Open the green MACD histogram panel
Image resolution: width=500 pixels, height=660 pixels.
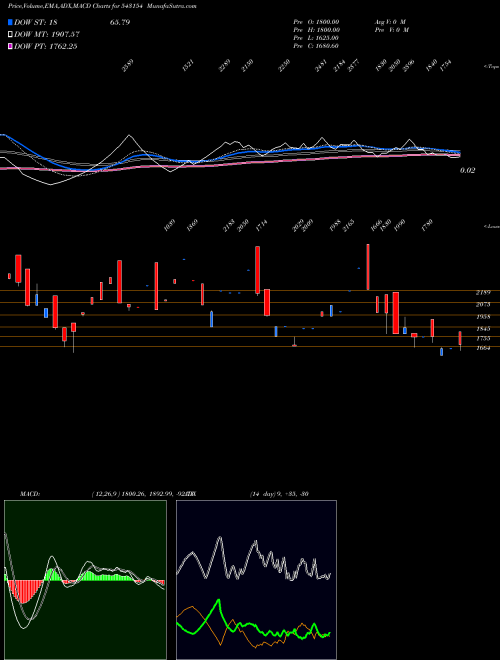click(x=85, y=580)
